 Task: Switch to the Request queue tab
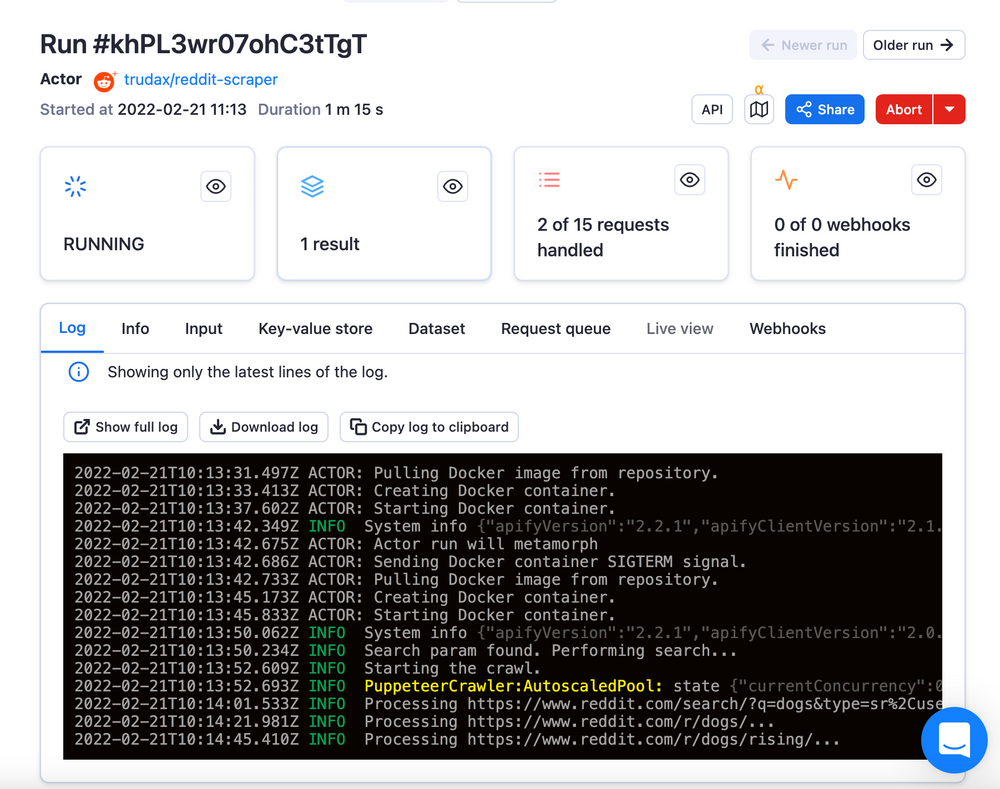(556, 328)
